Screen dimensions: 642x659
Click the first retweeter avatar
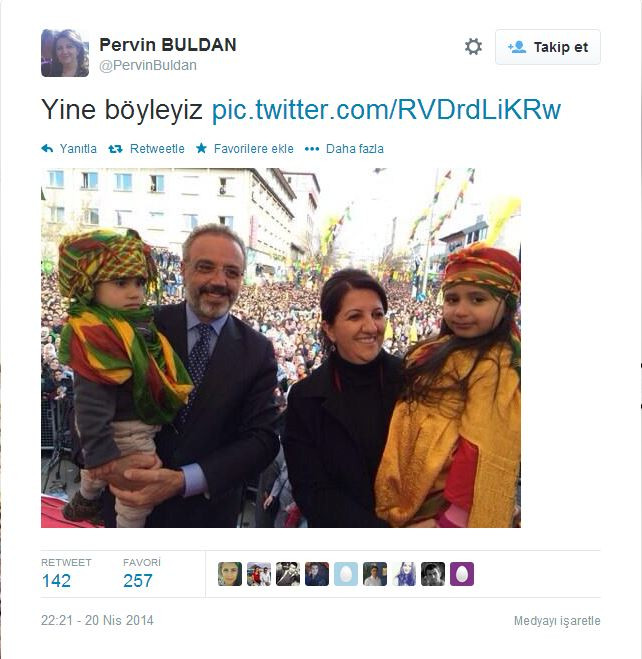coord(230,574)
